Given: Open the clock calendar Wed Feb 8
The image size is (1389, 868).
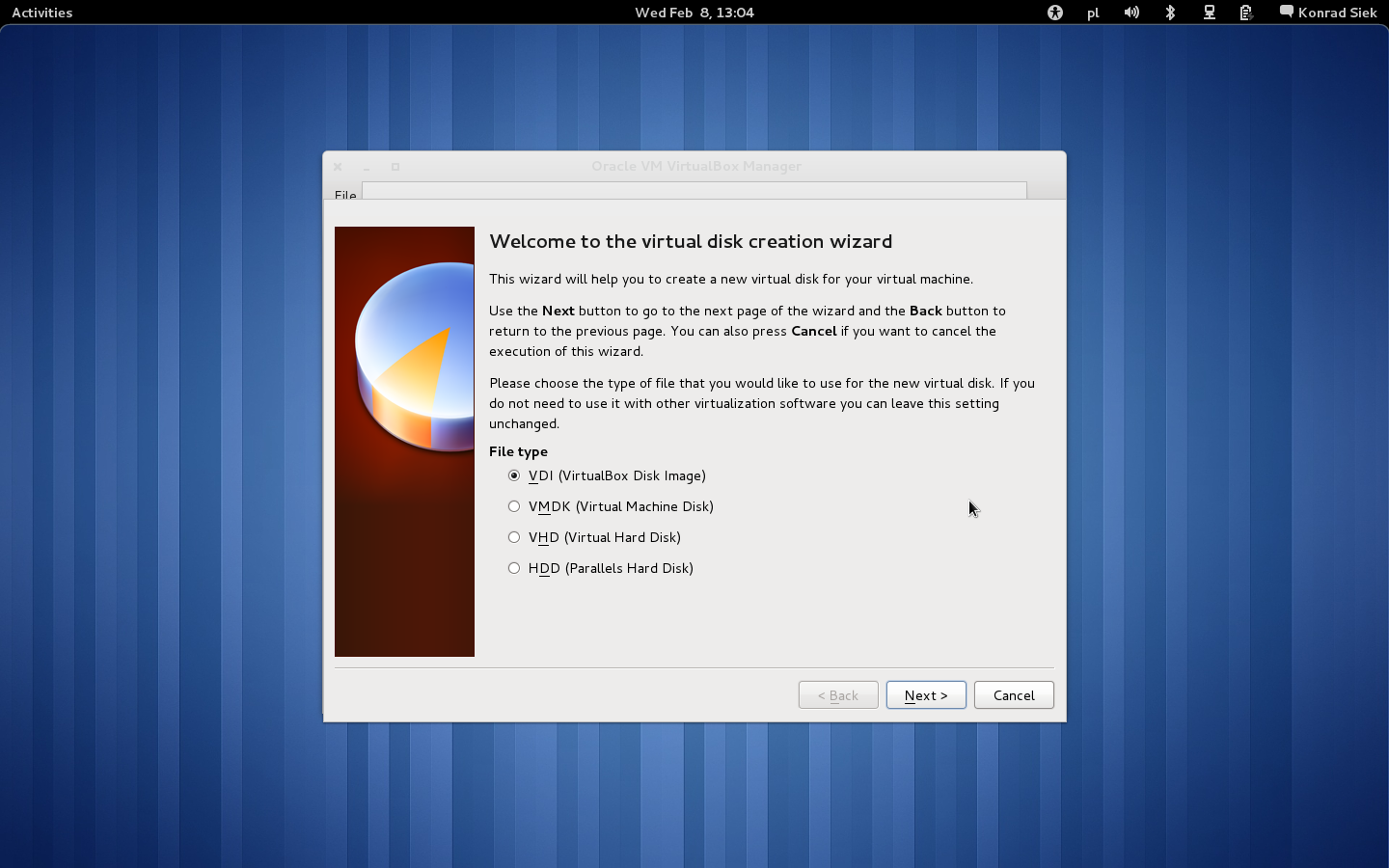Looking at the screenshot, I should [694, 13].
